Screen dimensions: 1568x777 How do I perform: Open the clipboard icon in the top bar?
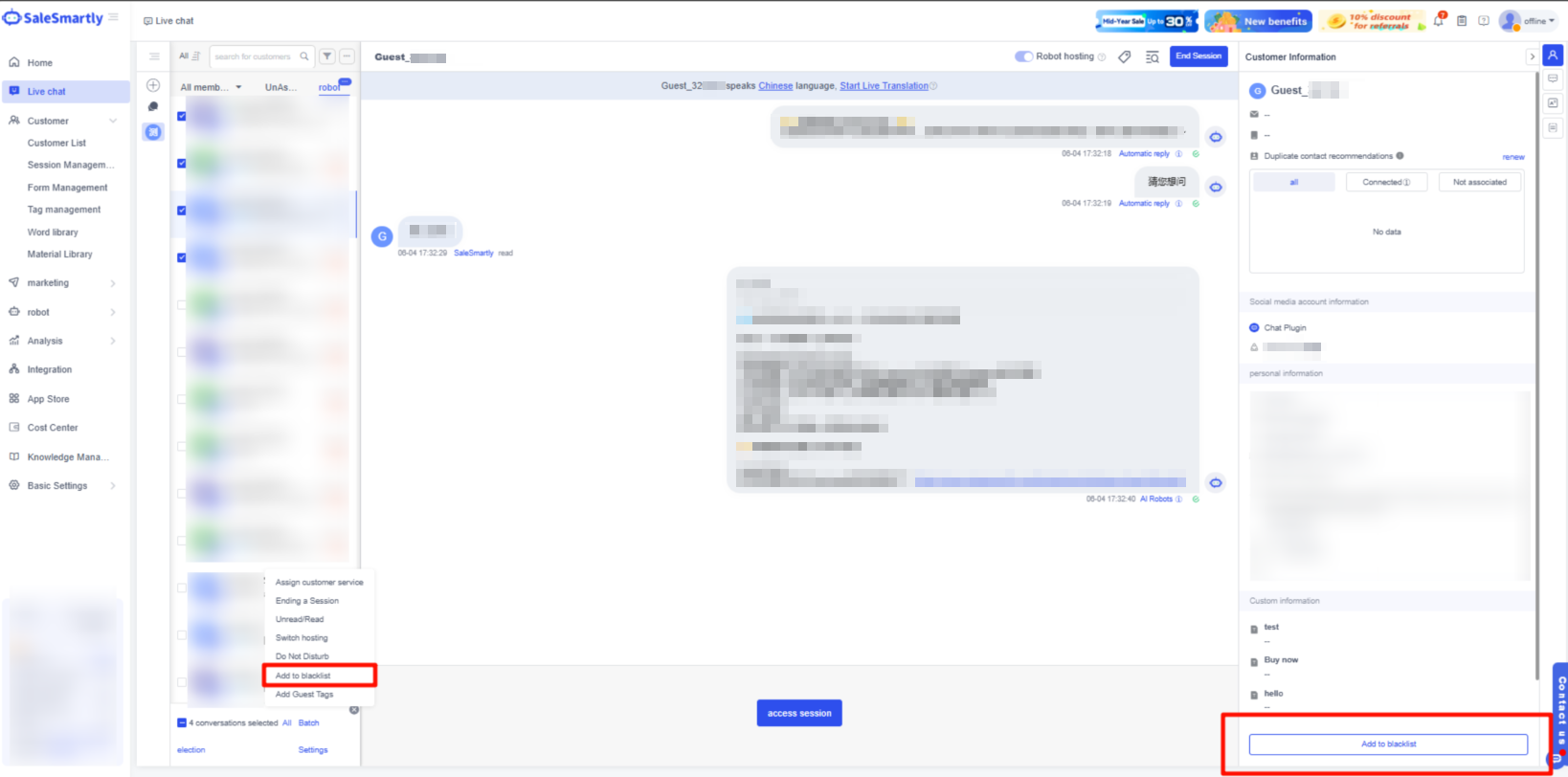tap(1462, 20)
